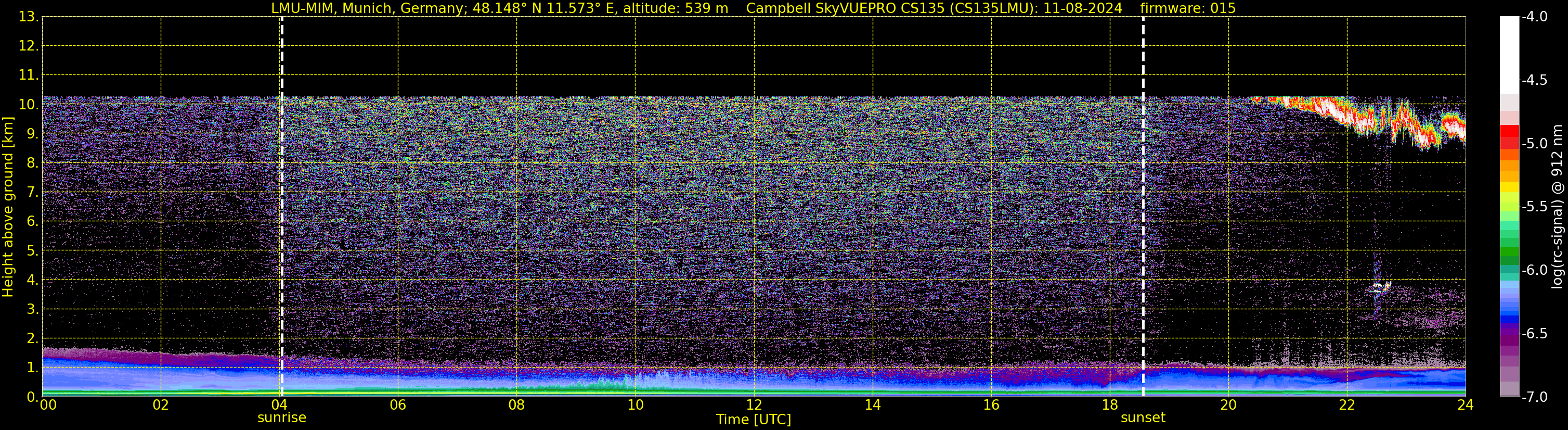The height and width of the screenshot is (430, 1568).
Task: Click the height axis tick label '5.'
Action: [x=32, y=251]
